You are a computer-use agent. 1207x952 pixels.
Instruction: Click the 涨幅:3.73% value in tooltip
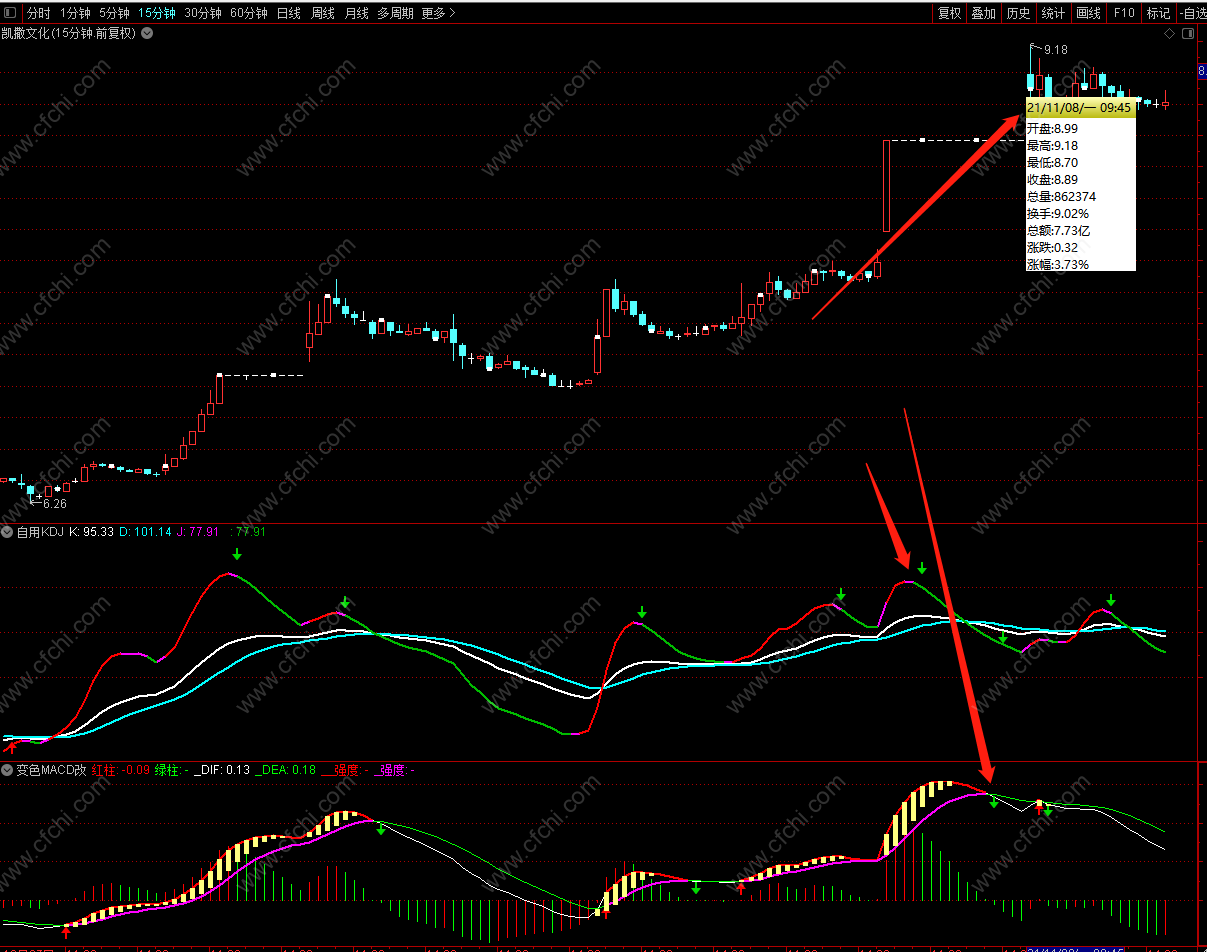[x=1058, y=264]
